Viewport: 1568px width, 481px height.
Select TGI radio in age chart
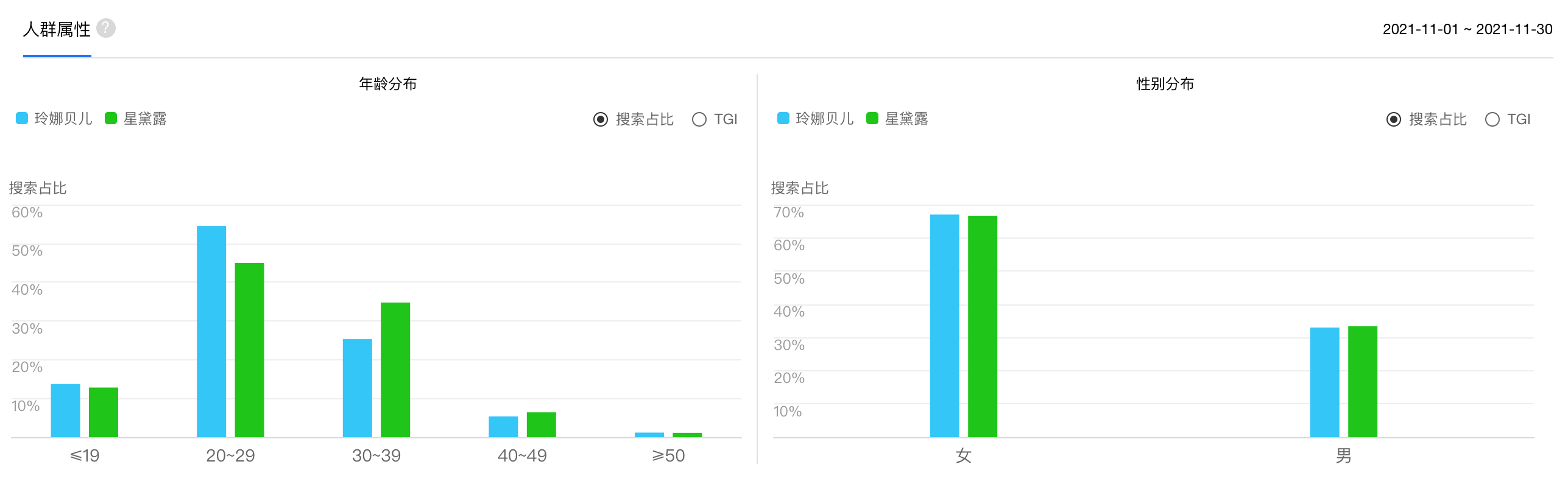(x=699, y=119)
